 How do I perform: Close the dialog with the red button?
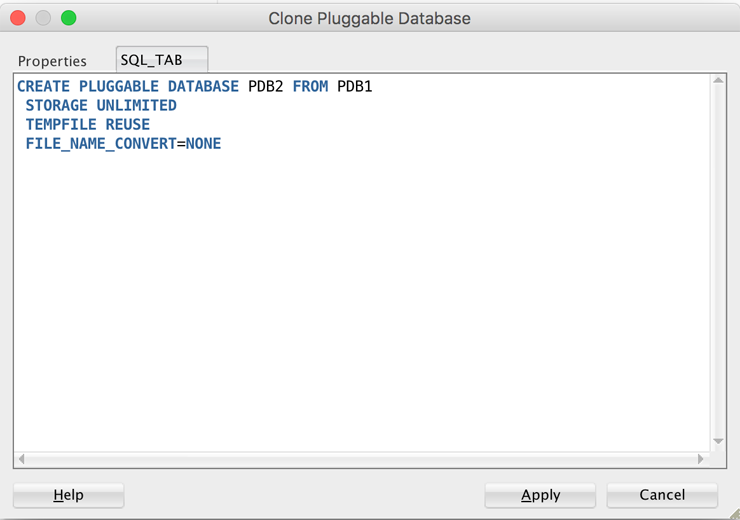(18, 18)
